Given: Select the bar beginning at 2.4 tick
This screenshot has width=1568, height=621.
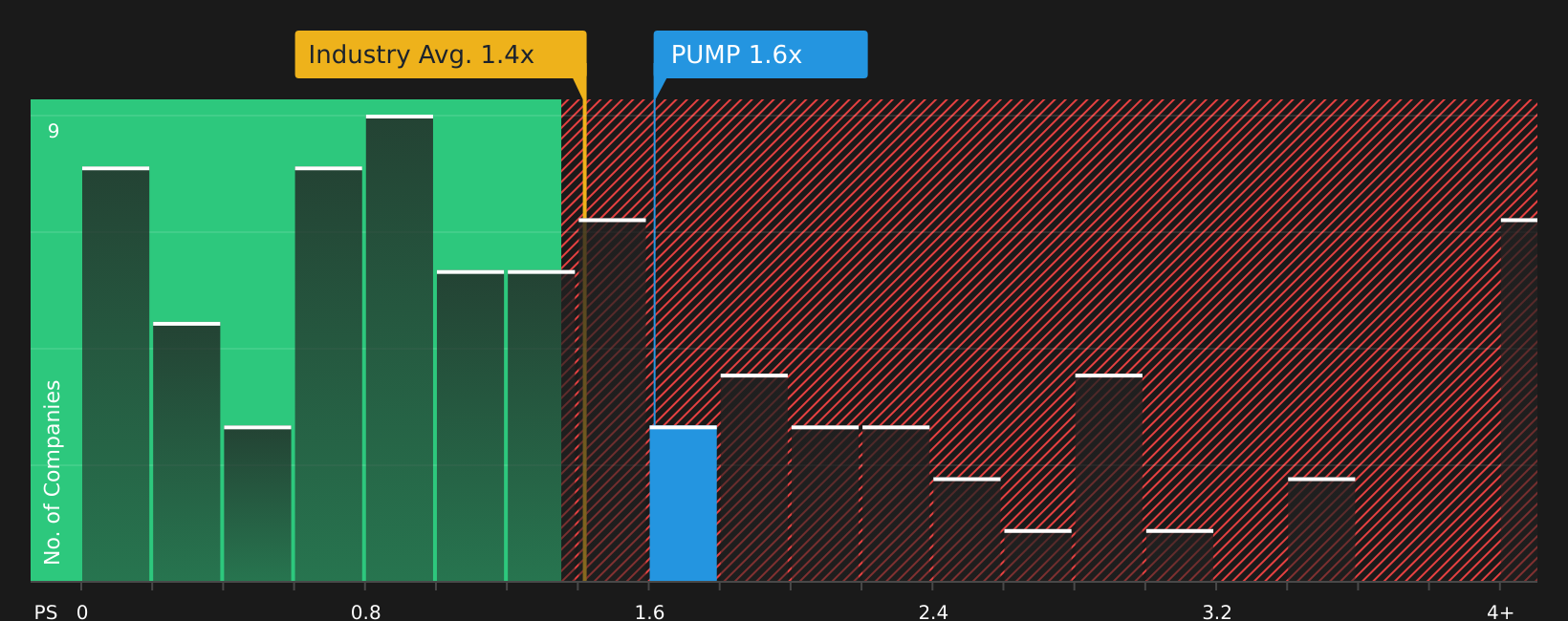Looking at the screenshot, I should tap(967, 529).
